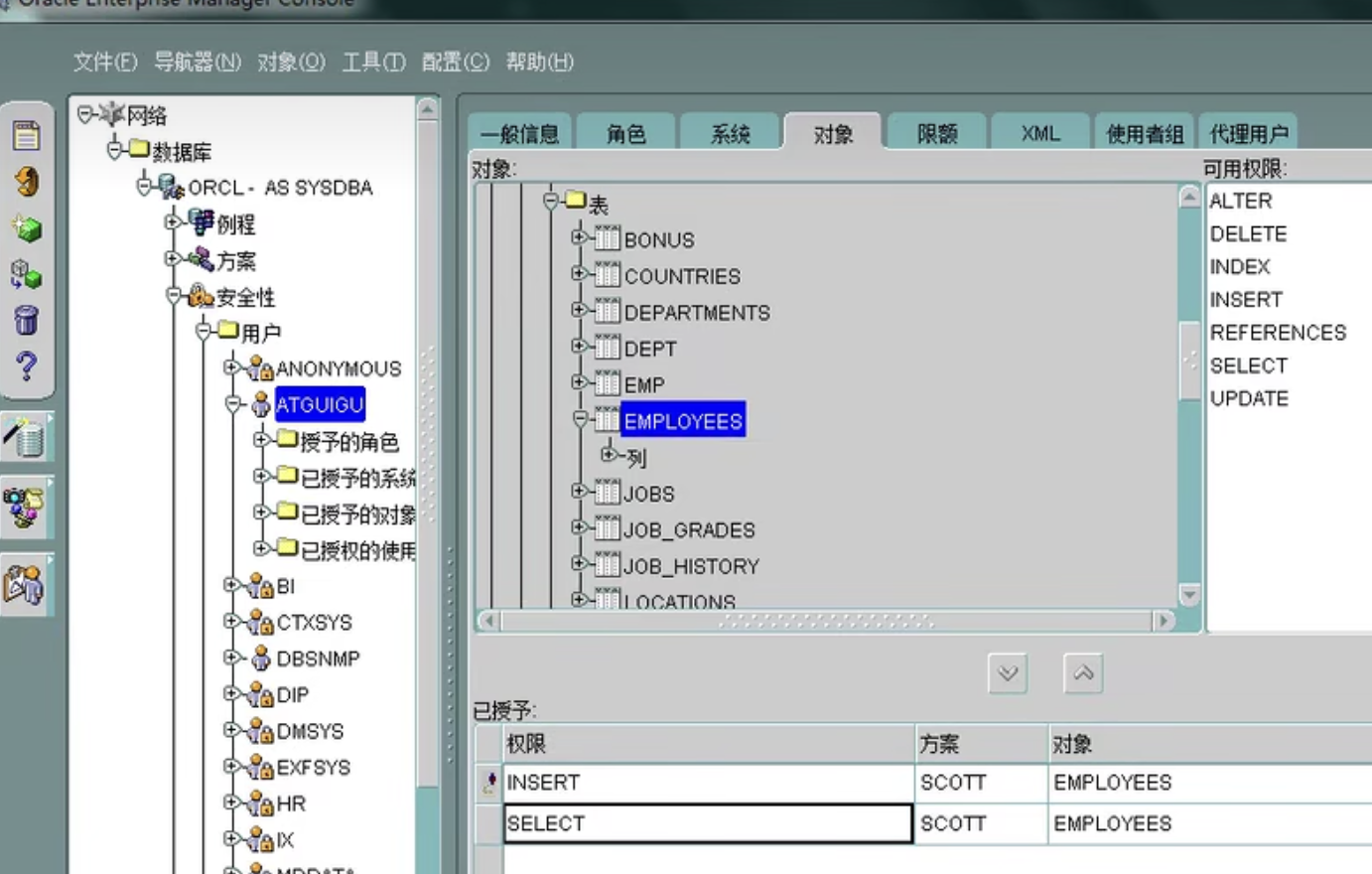Open the camera and palette tools icon
Screen dimensions: 1372x874
point(25,507)
